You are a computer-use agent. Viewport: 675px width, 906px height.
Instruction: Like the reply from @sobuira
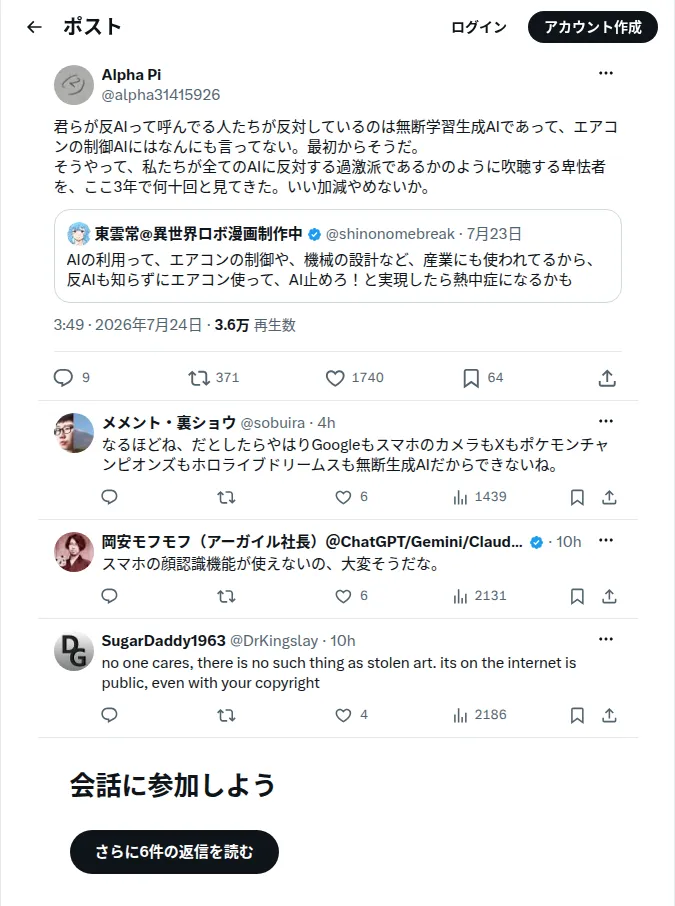coord(343,497)
